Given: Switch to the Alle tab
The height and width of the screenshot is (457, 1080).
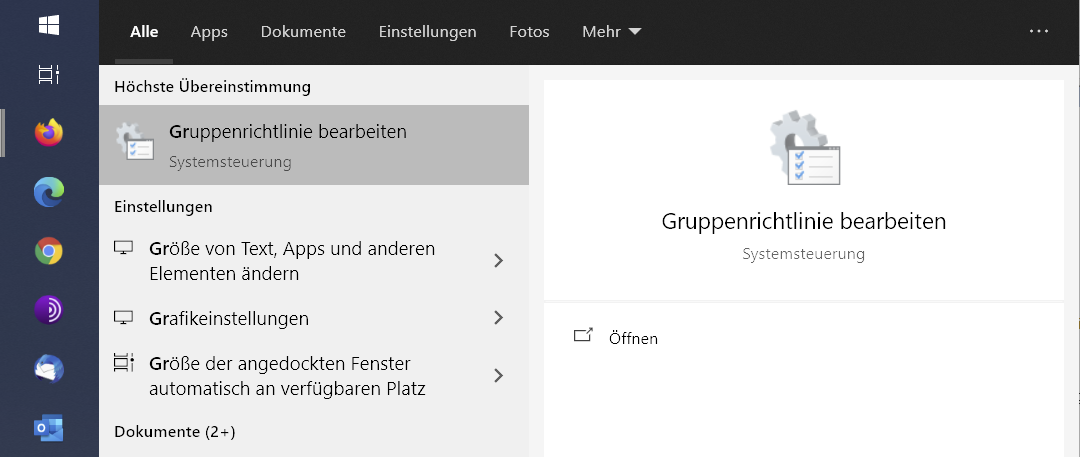Looking at the screenshot, I should point(144,32).
